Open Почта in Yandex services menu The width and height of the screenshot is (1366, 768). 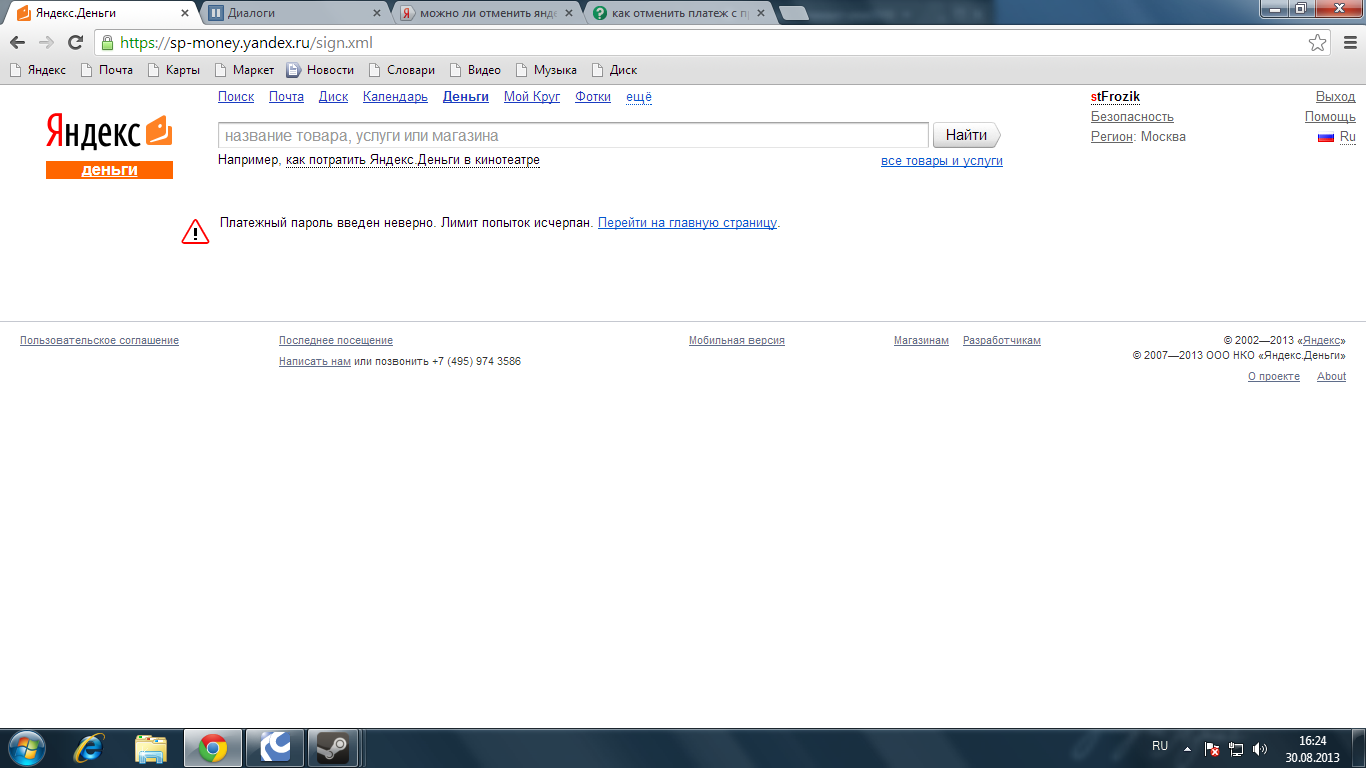pos(286,97)
